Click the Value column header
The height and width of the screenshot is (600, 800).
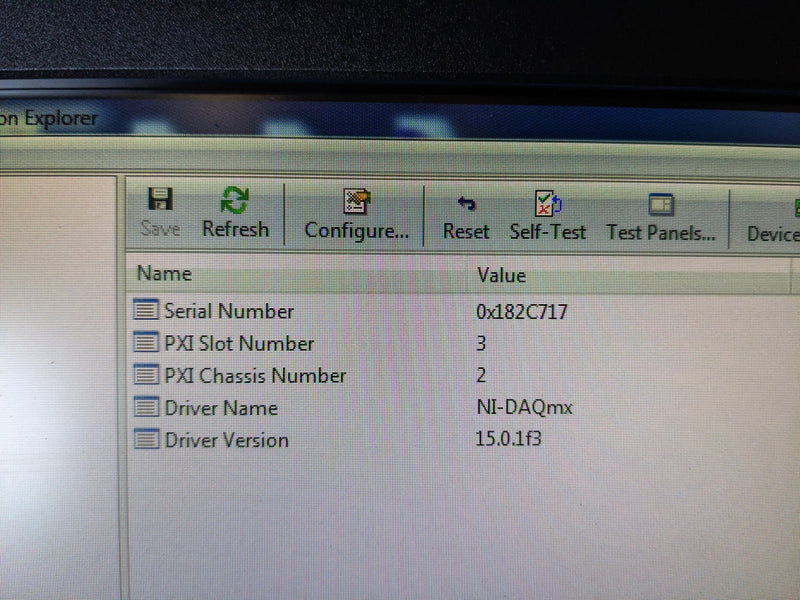501,275
